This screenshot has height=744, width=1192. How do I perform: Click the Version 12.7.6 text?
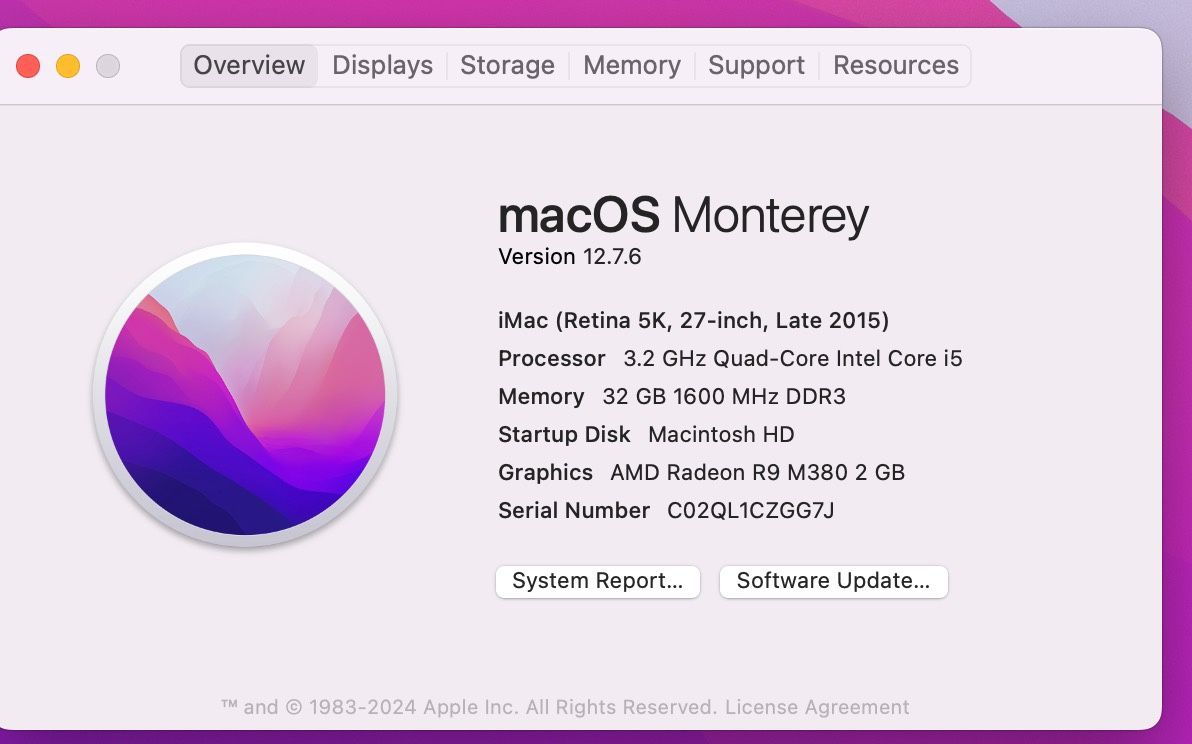[571, 257]
